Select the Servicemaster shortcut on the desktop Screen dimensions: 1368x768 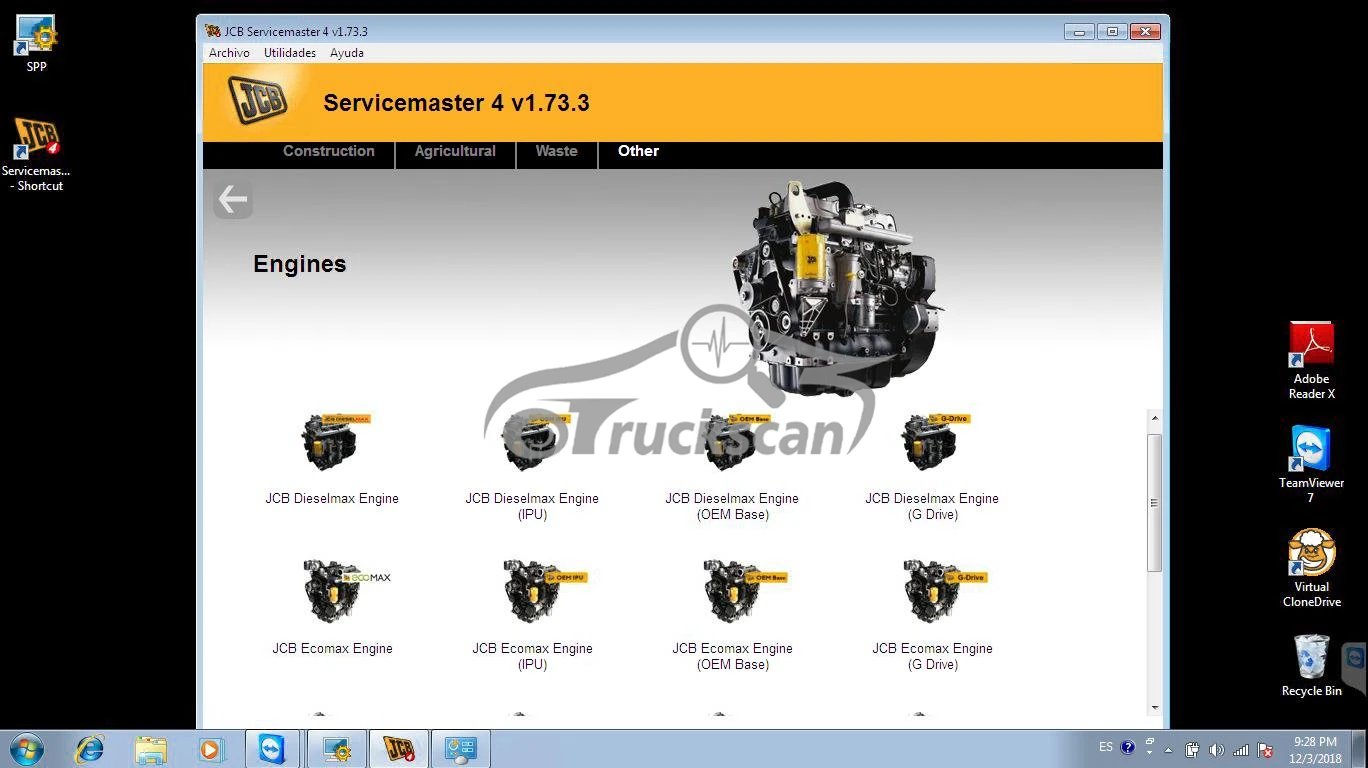click(x=36, y=155)
